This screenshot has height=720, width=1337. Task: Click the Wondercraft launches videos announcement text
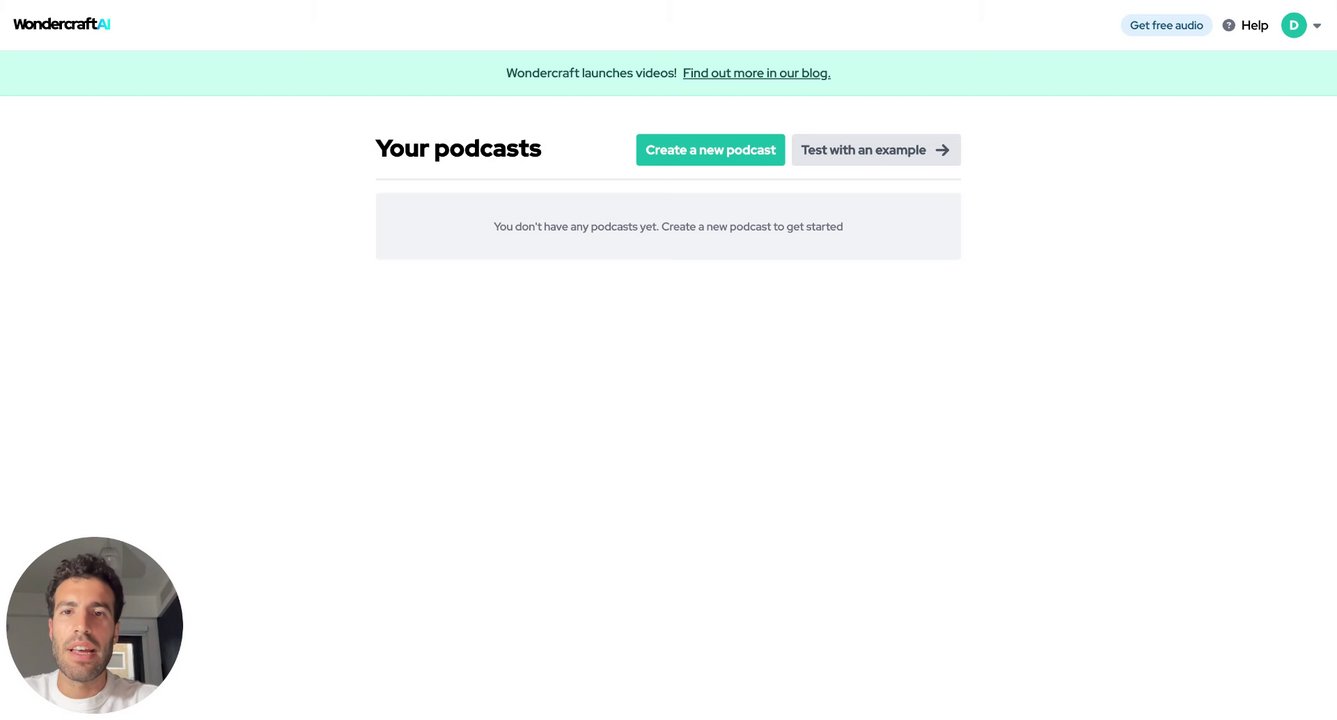pyautogui.click(x=591, y=73)
